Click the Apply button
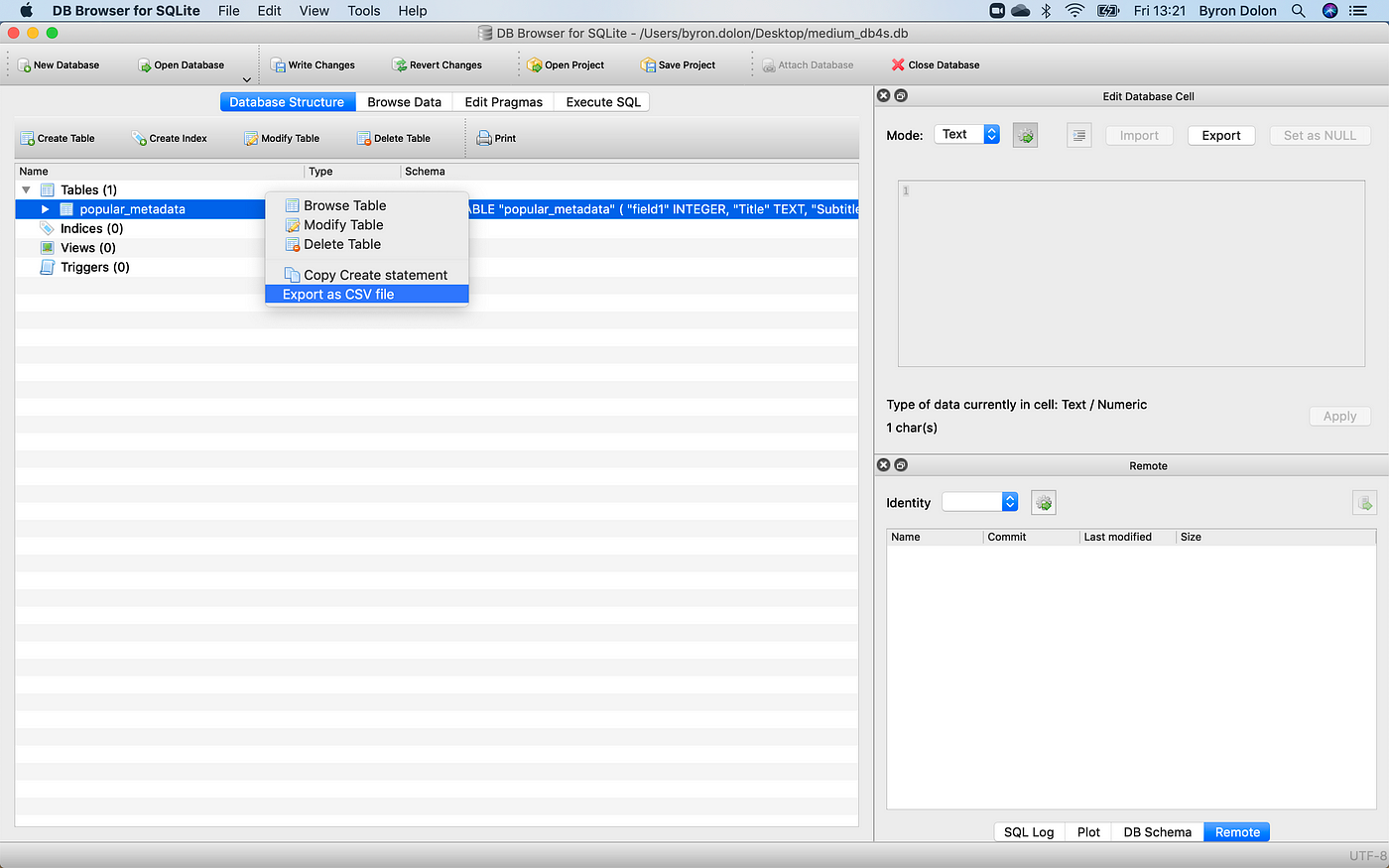 pyautogui.click(x=1339, y=417)
